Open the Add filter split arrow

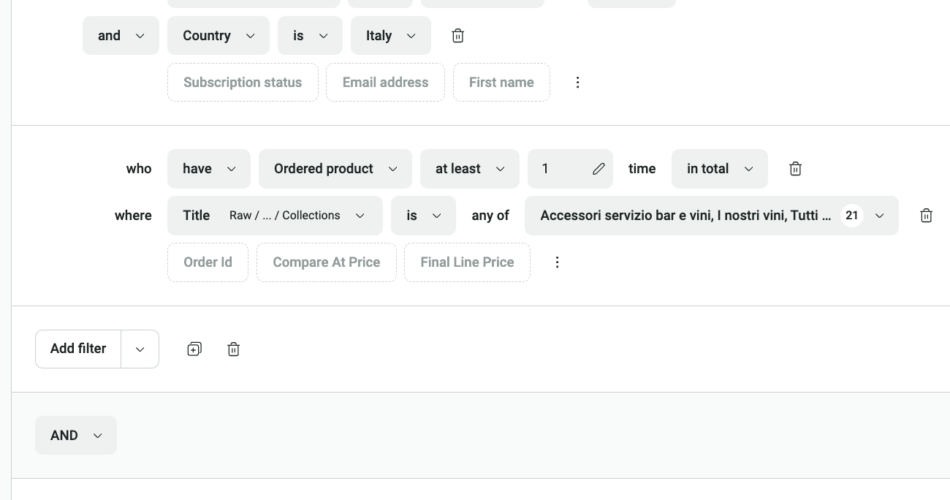pyautogui.click(x=139, y=349)
